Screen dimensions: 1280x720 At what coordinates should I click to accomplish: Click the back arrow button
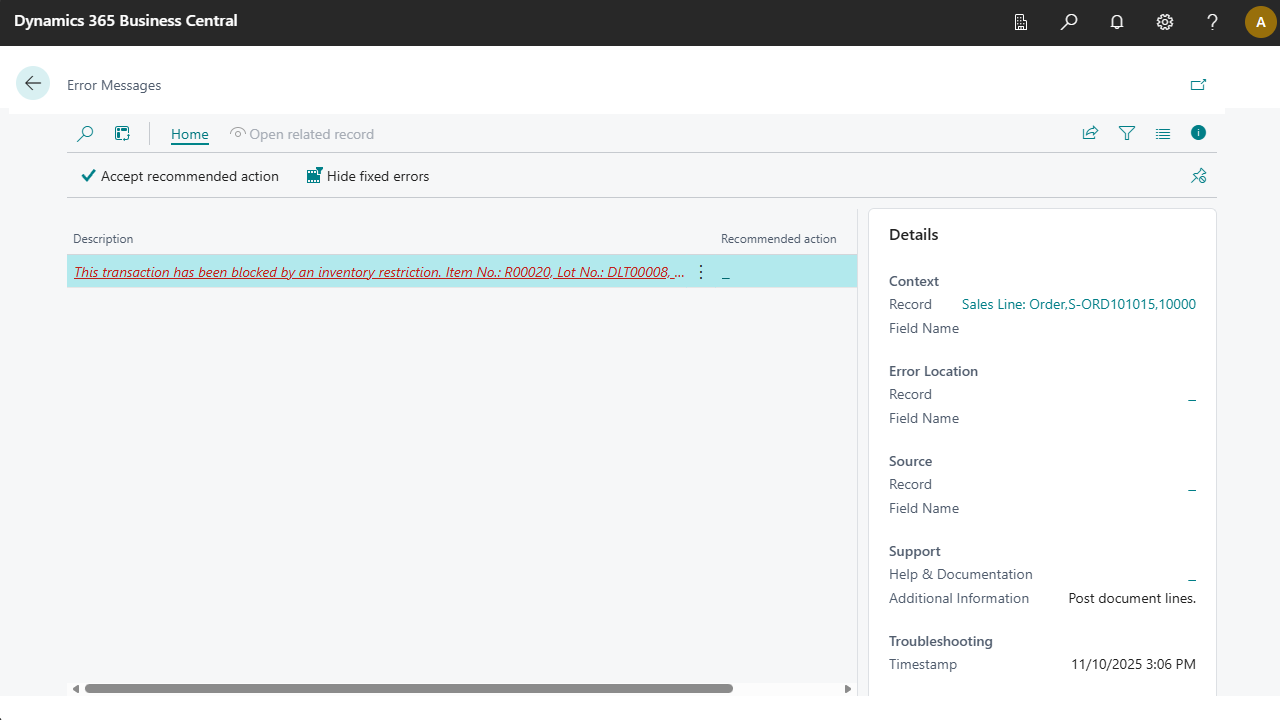[x=33, y=84]
